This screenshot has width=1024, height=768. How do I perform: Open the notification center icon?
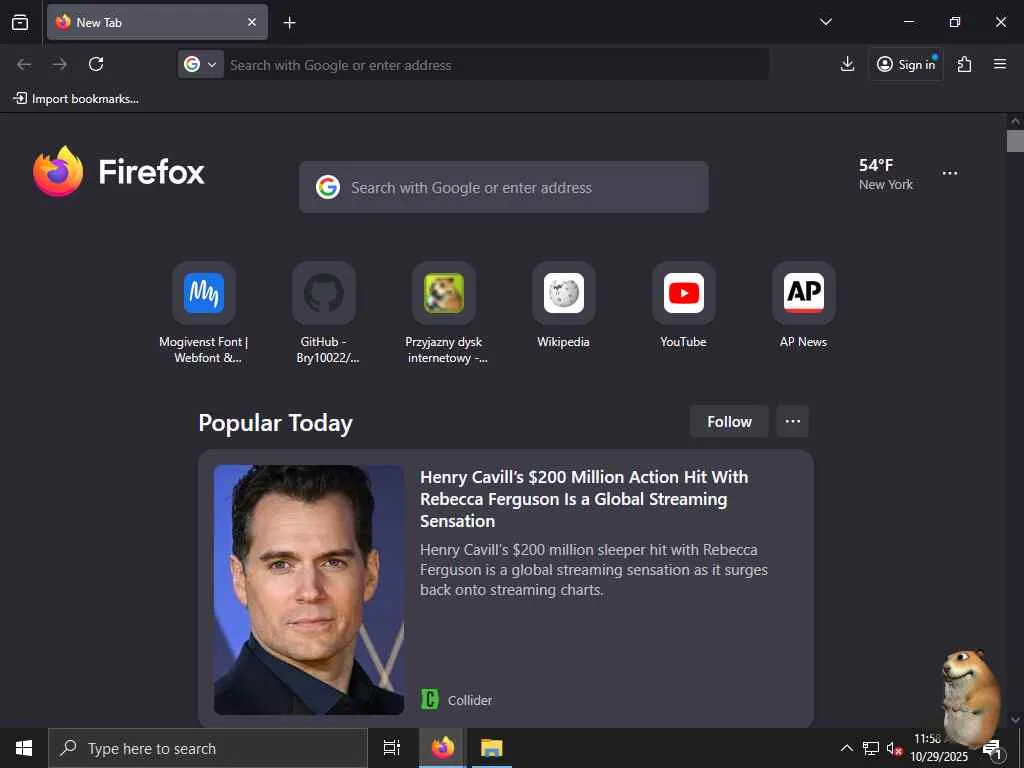993,750
